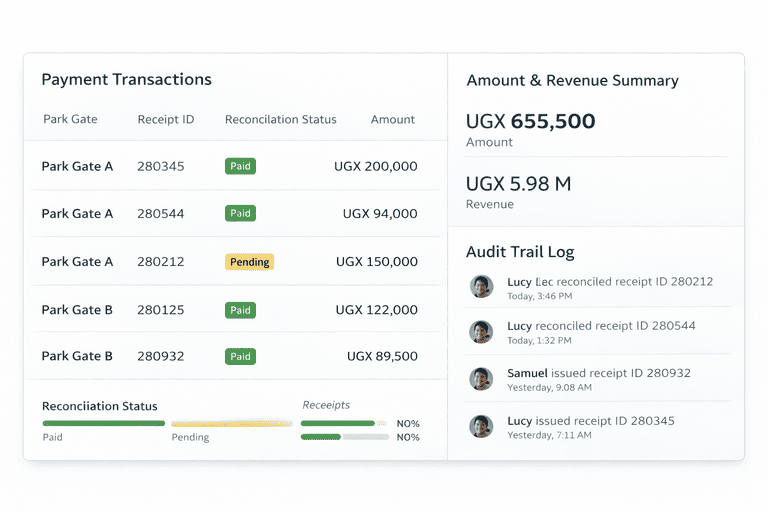Click the Paid badge on receipt 280932
768x512 pixels.
click(240, 356)
